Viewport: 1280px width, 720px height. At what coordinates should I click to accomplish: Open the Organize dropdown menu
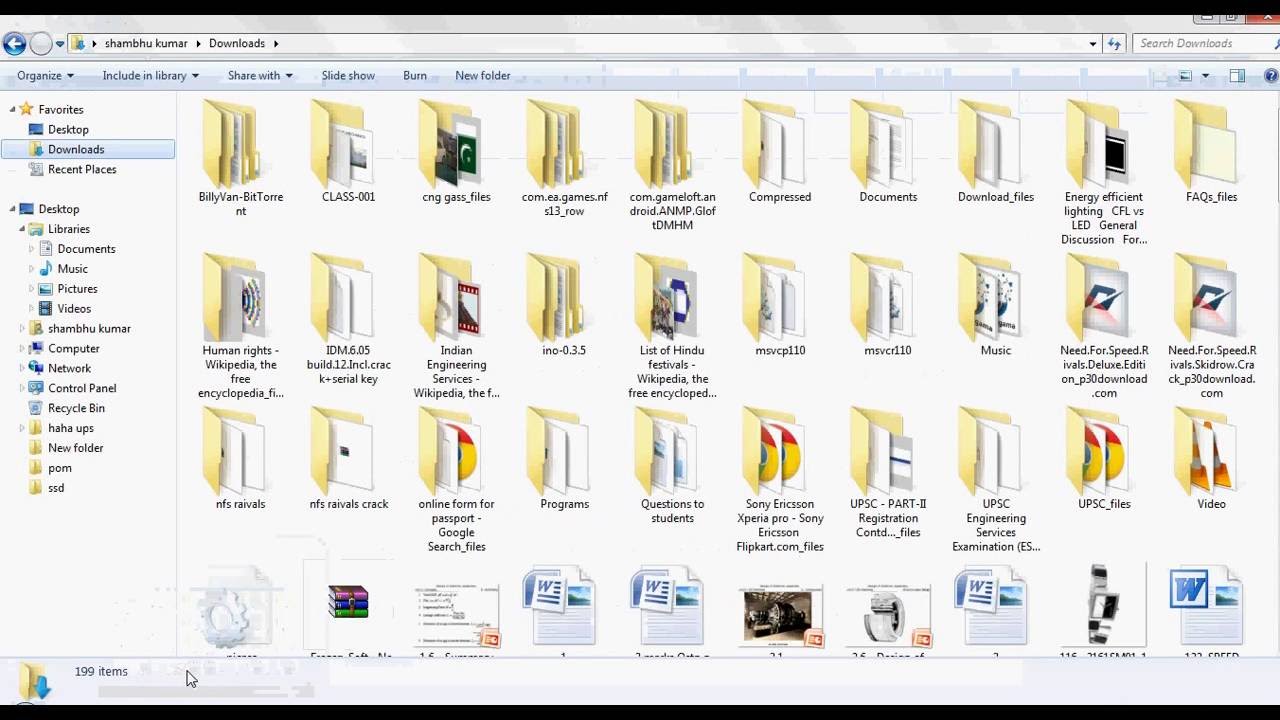tap(45, 75)
